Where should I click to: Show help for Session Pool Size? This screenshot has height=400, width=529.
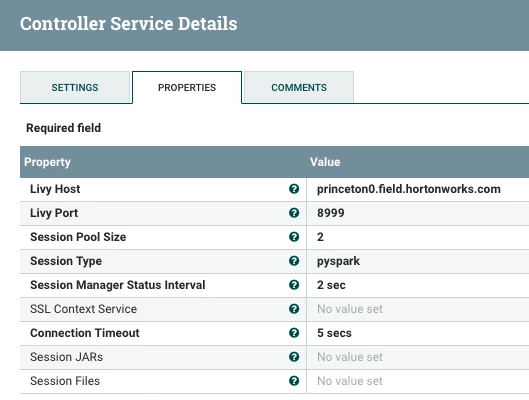point(294,237)
